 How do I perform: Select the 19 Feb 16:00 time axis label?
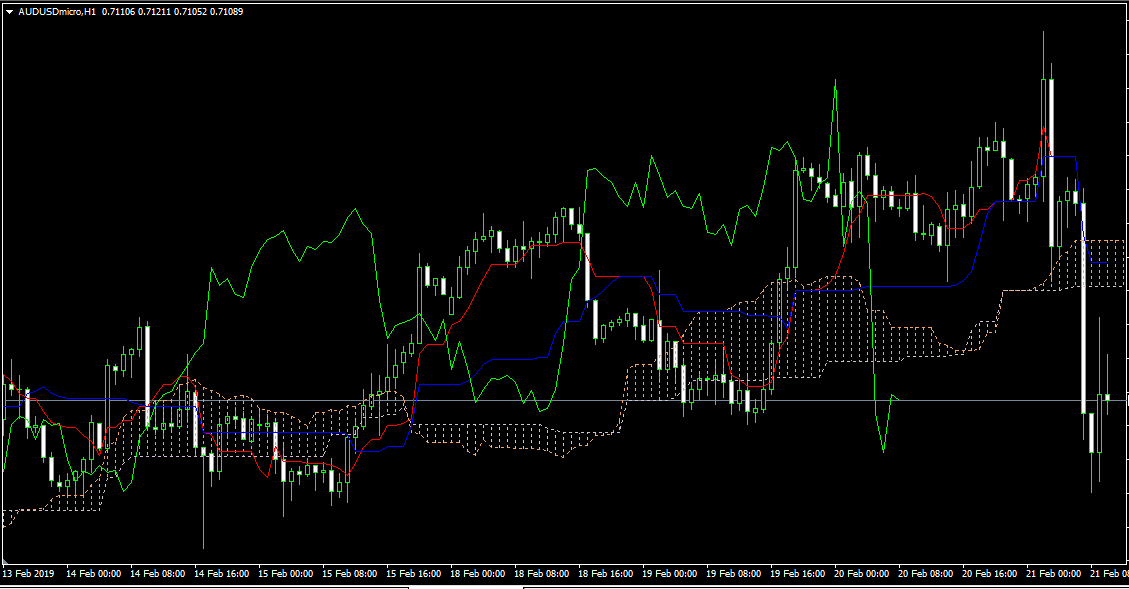click(x=797, y=574)
